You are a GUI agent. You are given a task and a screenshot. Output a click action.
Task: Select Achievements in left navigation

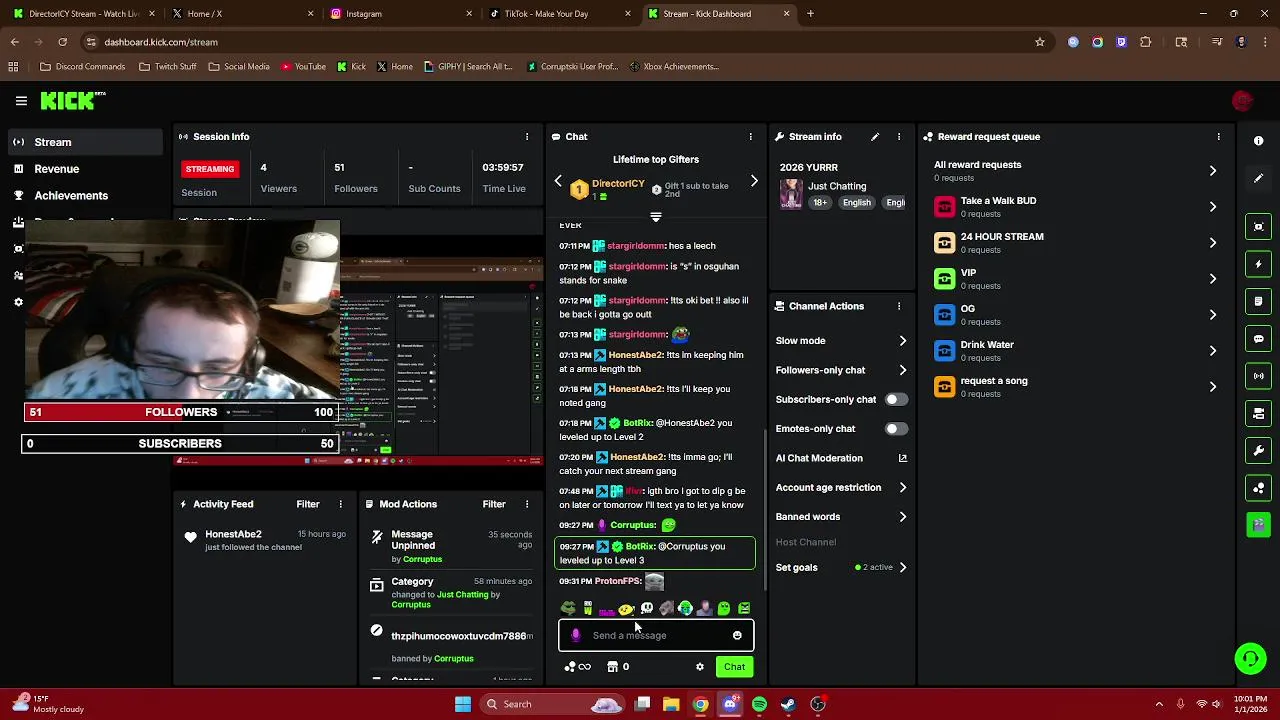[84, 196]
